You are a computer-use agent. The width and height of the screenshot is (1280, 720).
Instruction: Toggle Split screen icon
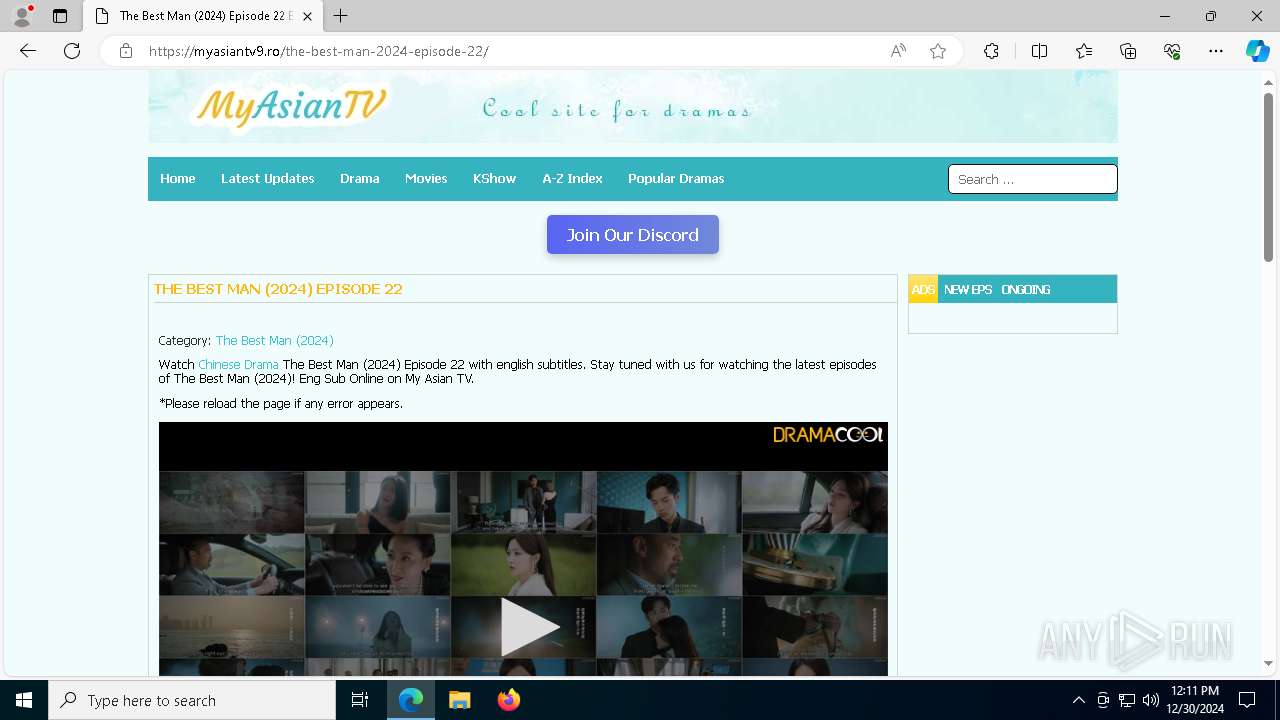(1039, 51)
